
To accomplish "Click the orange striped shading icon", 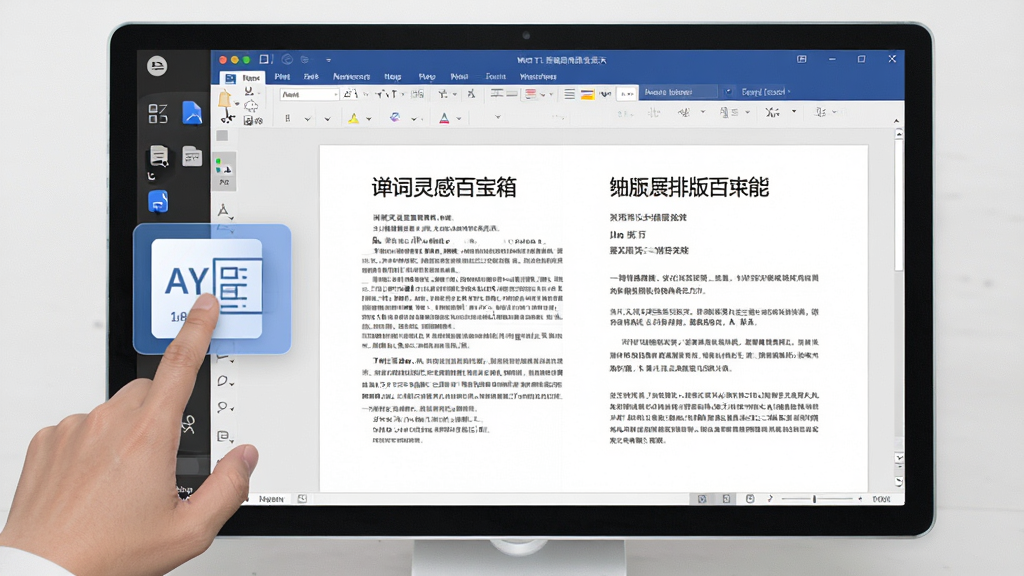I will click(x=587, y=95).
